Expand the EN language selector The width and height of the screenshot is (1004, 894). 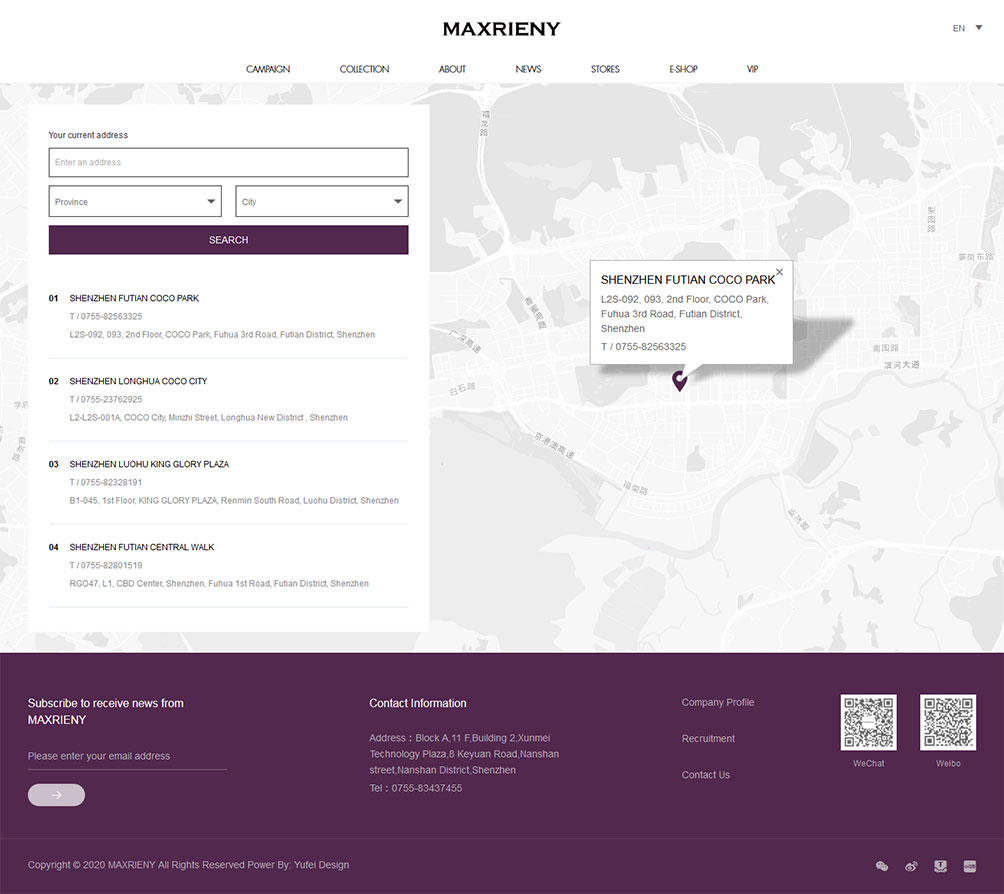click(966, 28)
